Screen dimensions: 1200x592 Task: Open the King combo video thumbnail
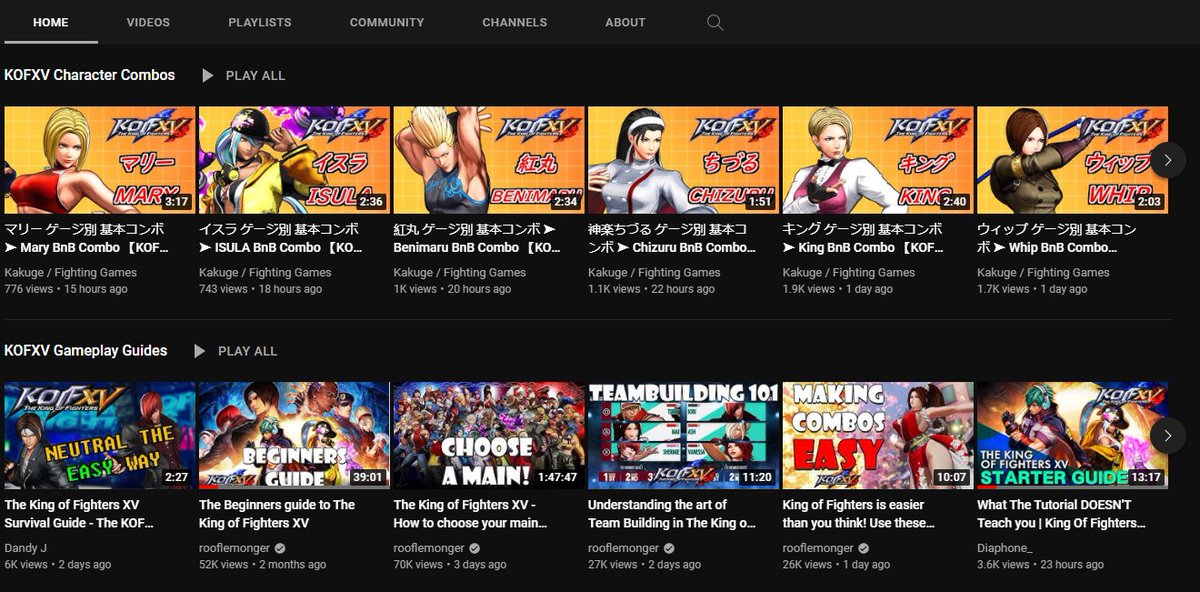click(878, 160)
